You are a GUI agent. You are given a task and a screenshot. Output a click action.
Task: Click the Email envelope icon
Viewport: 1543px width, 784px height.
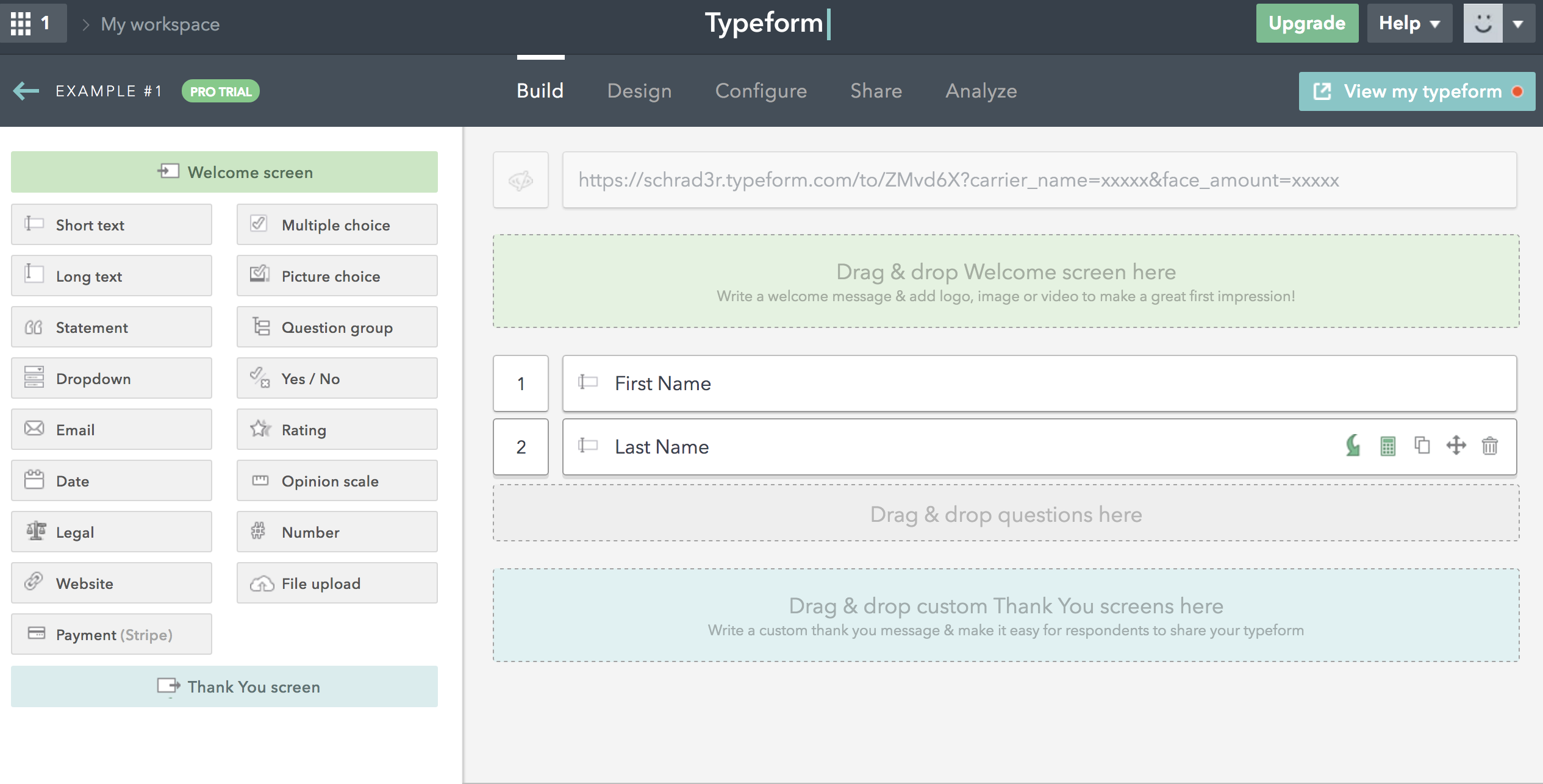click(34, 429)
